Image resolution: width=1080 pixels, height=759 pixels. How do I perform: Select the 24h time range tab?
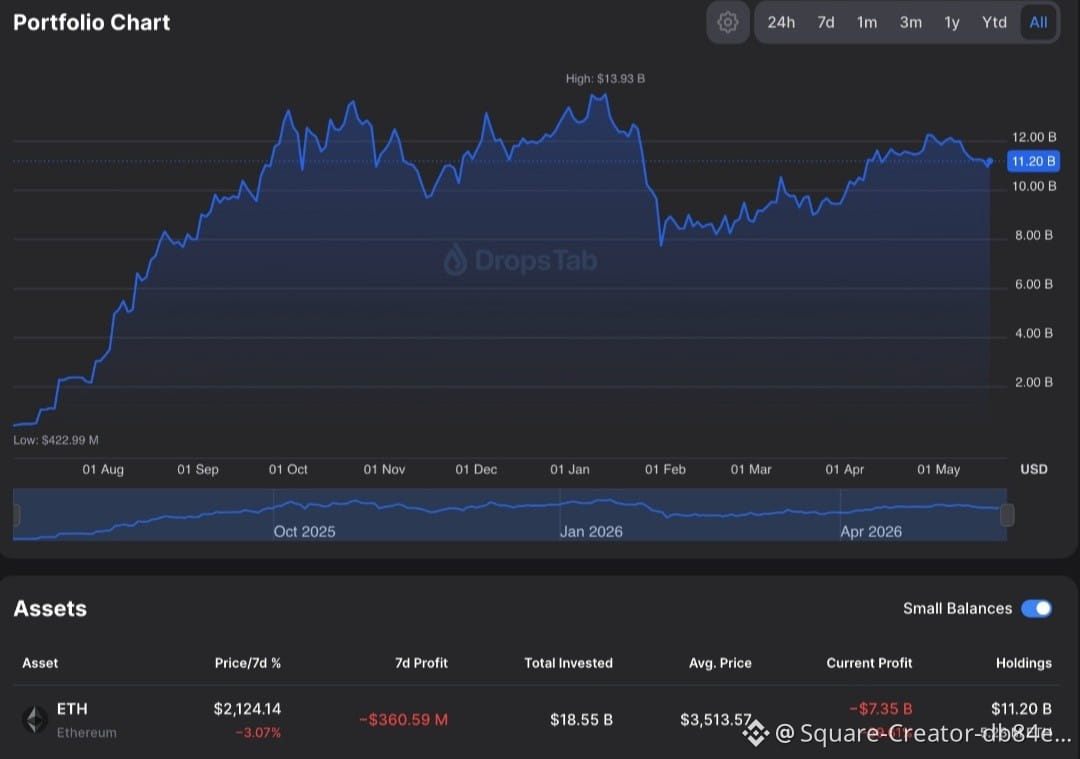[x=781, y=23]
